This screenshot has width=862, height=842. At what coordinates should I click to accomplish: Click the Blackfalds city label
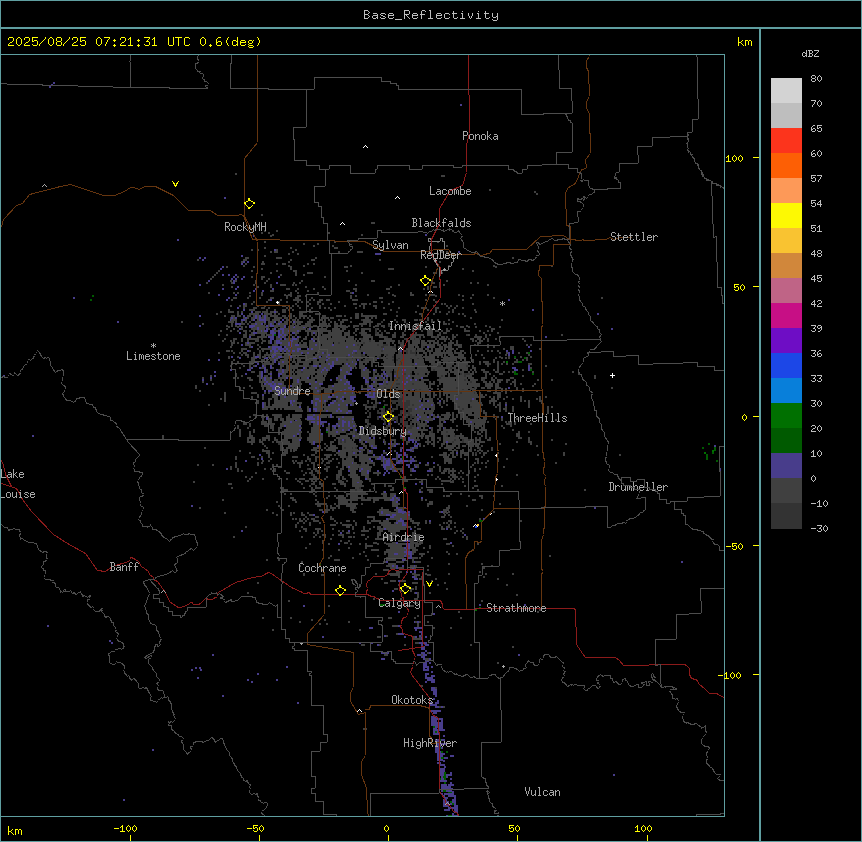441,223
